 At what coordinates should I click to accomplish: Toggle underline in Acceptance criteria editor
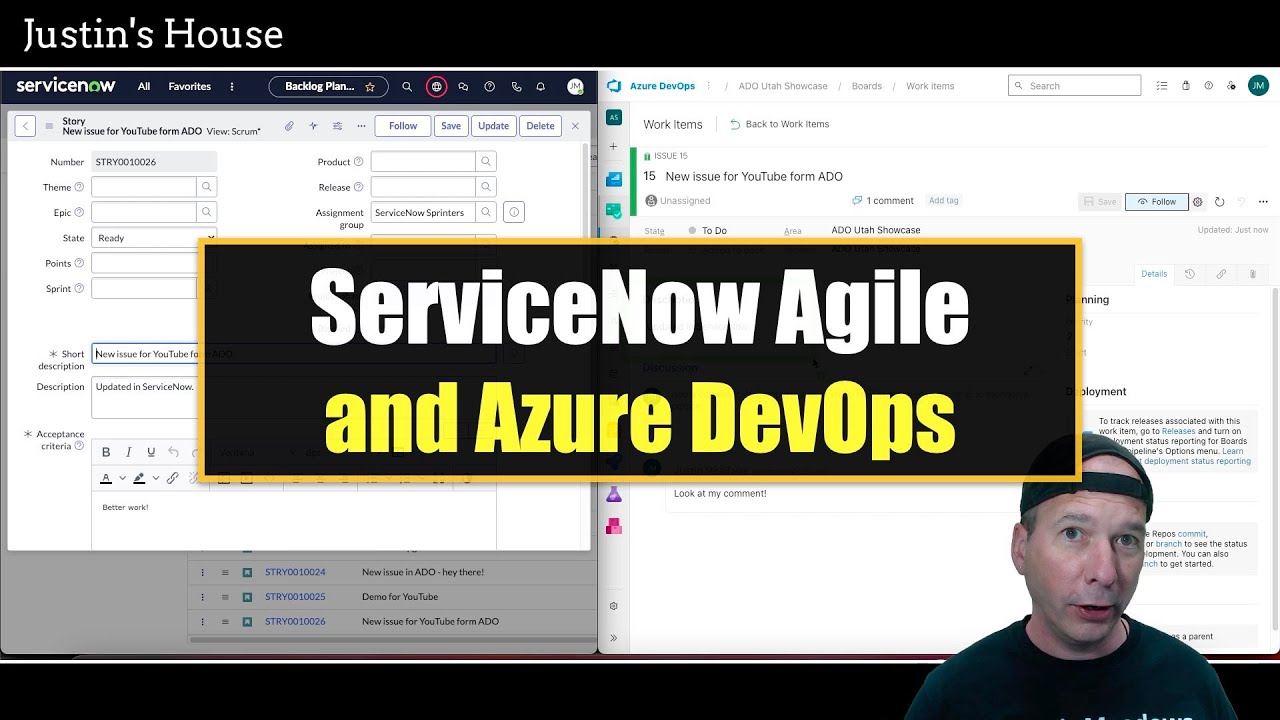151,452
